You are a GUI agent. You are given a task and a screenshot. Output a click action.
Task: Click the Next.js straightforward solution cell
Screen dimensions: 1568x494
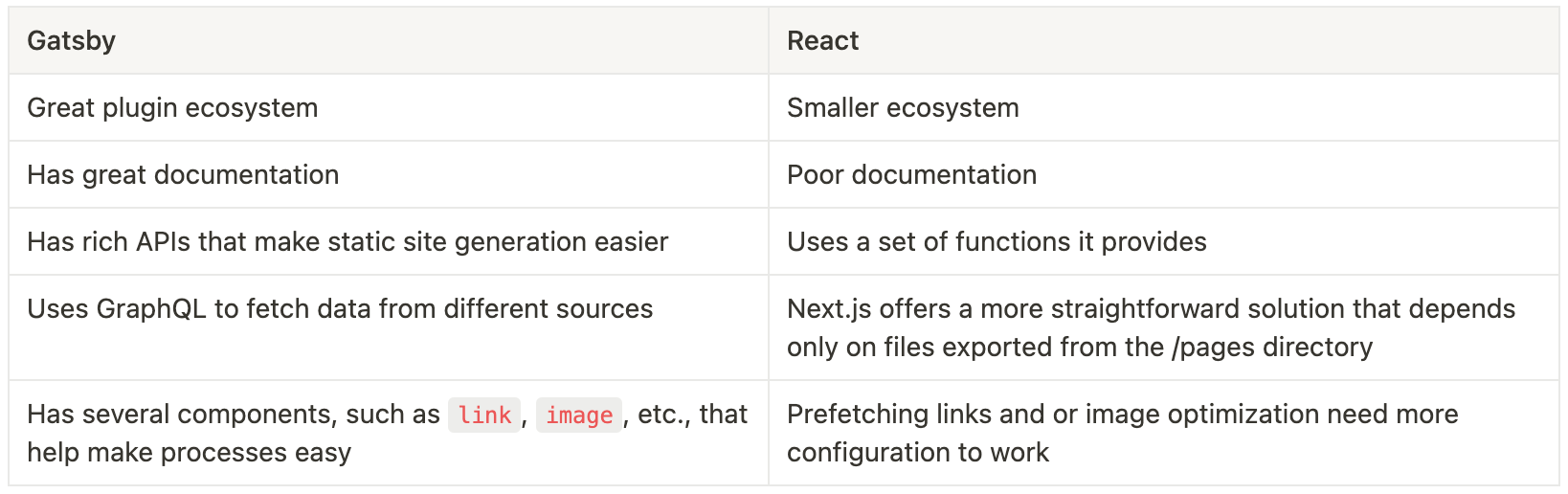coord(1164,328)
